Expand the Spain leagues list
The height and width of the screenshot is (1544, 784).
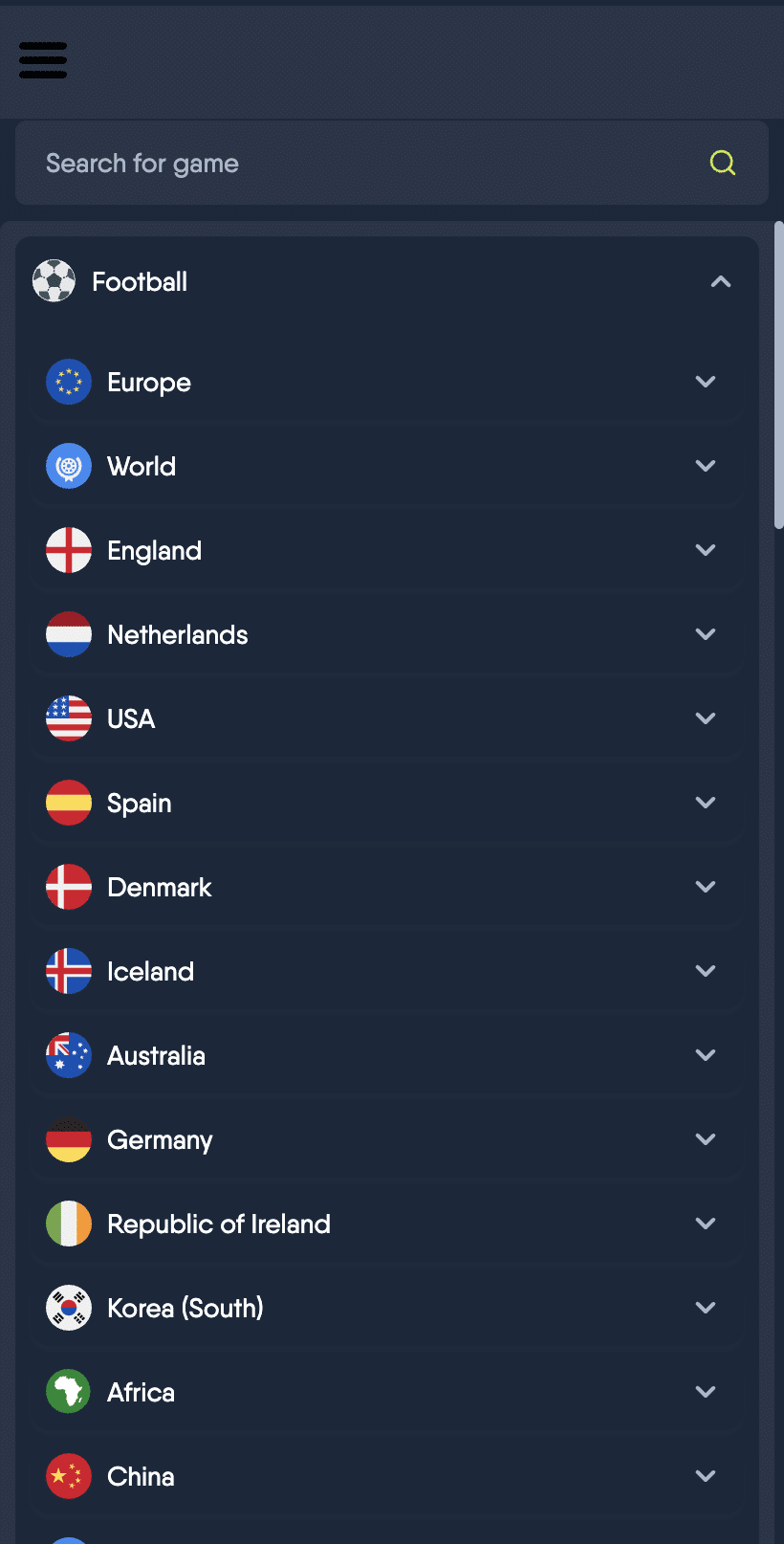pyautogui.click(x=705, y=803)
